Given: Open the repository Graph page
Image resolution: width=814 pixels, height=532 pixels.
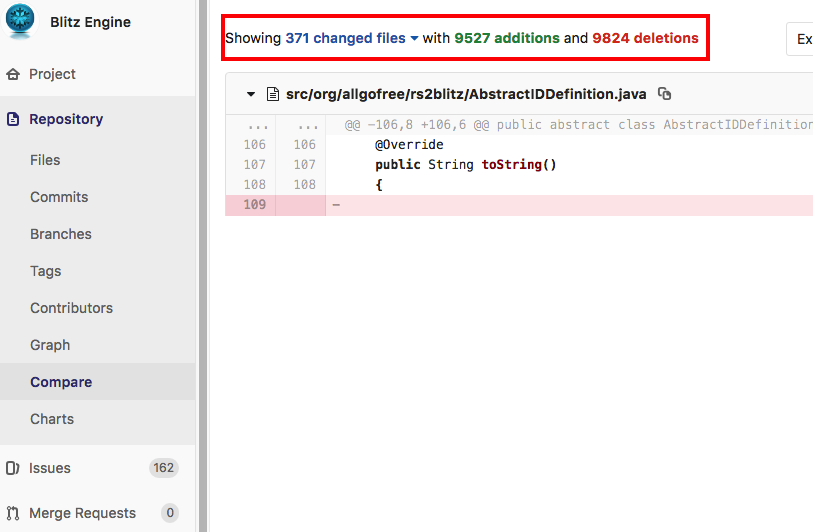Looking at the screenshot, I should point(50,345).
